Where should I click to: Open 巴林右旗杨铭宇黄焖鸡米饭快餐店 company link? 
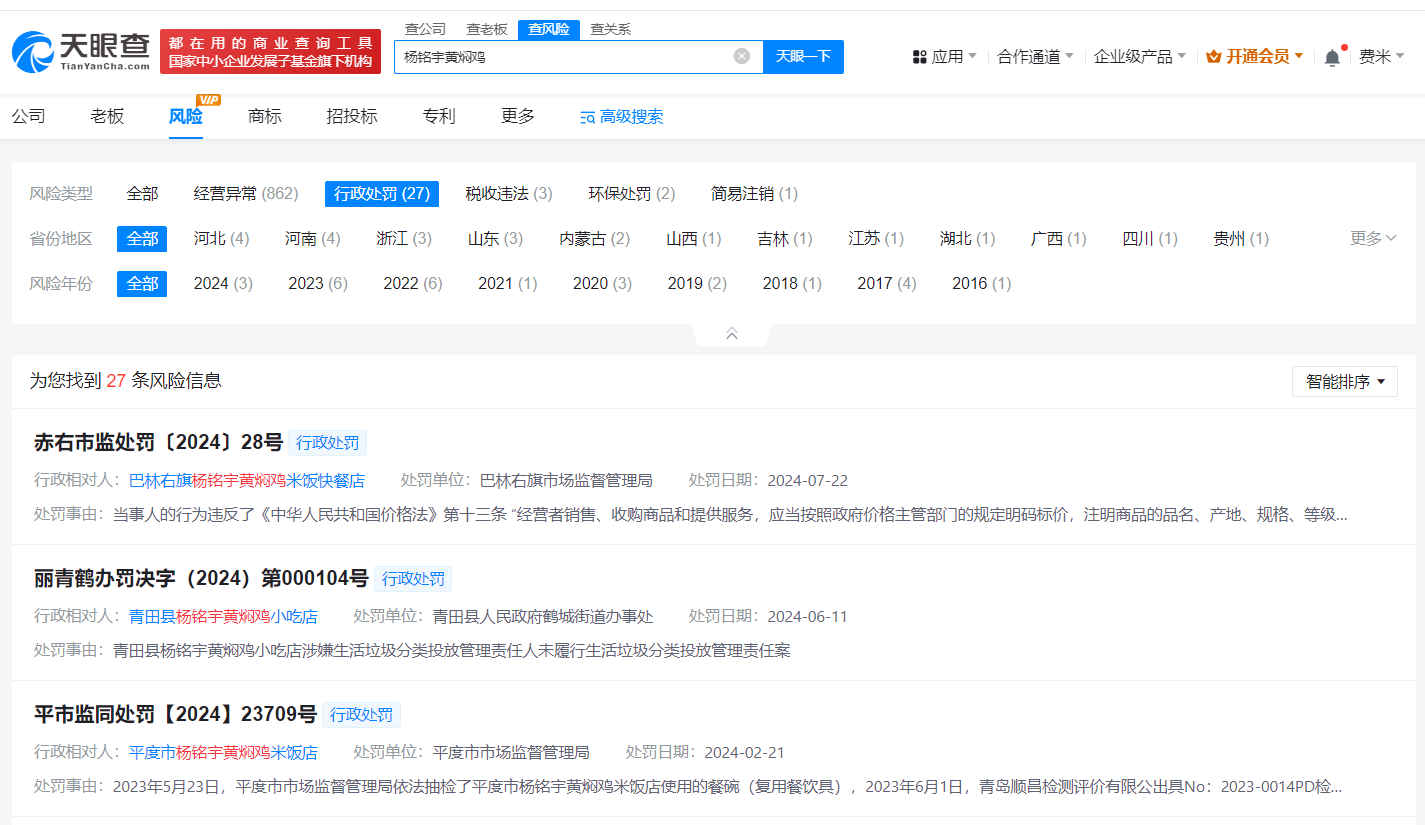click(x=247, y=480)
